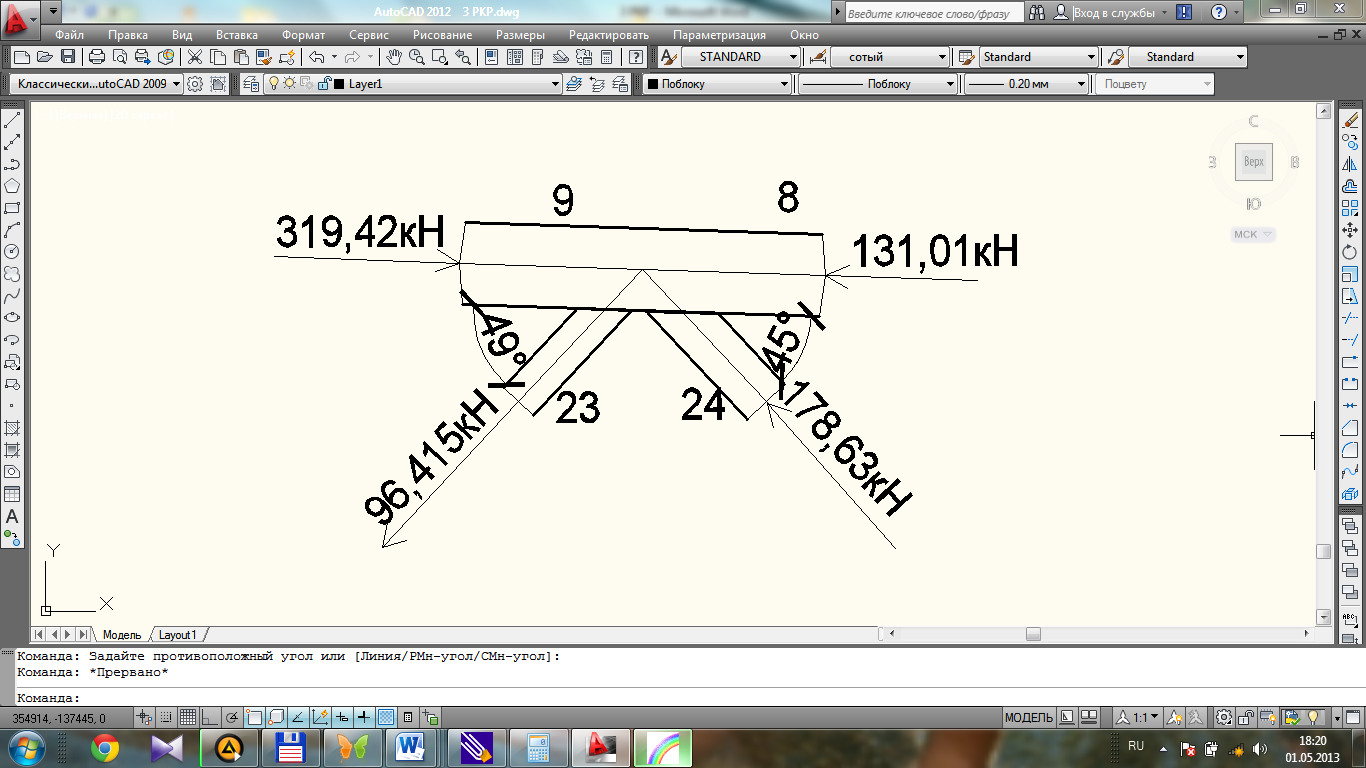The height and width of the screenshot is (768, 1366).
Task: Toggle Ortho Mode in status bar
Action: point(209,717)
